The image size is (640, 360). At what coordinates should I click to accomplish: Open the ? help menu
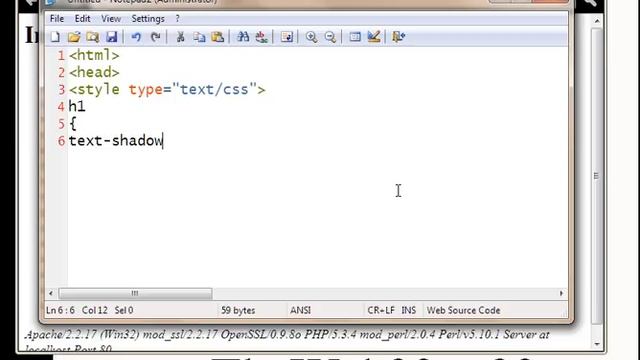click(x=177, y=19)
